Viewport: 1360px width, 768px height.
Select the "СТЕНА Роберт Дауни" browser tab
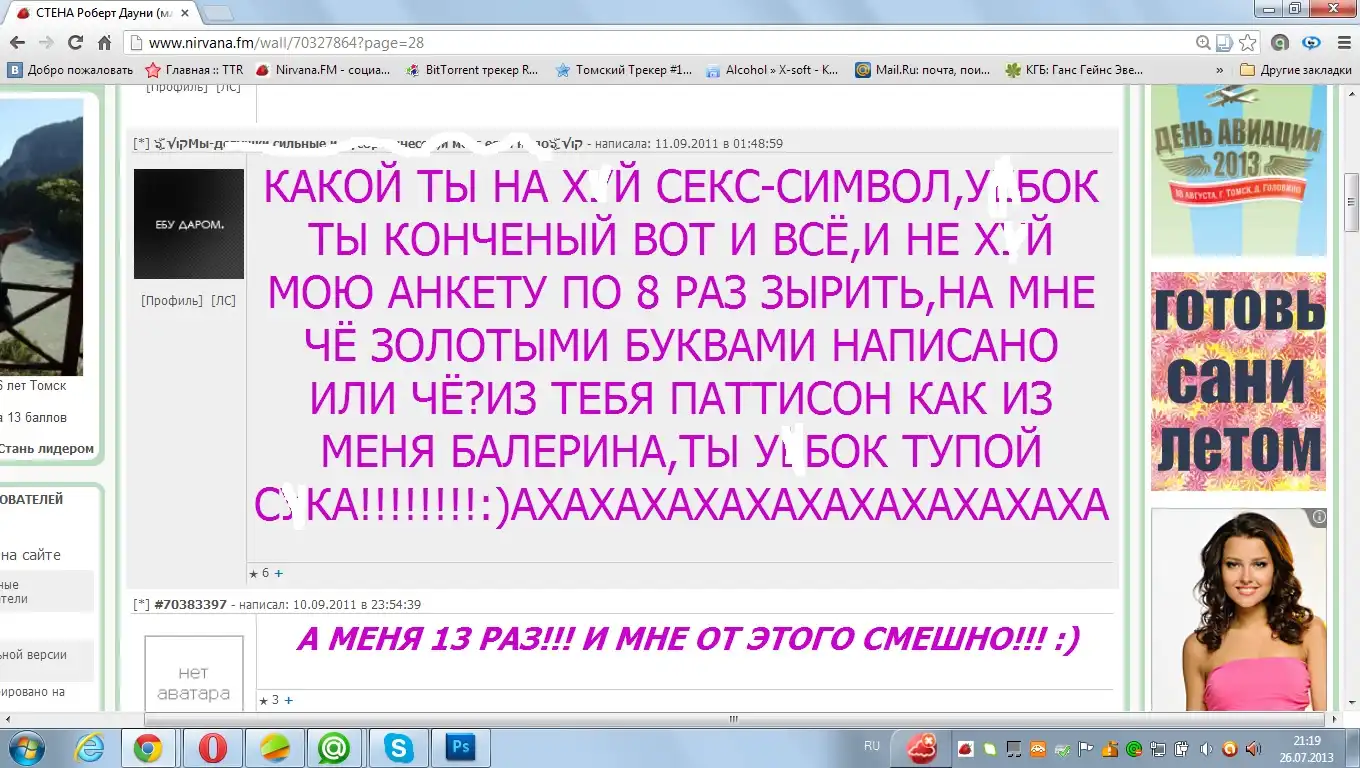click(x=95, y=12)
